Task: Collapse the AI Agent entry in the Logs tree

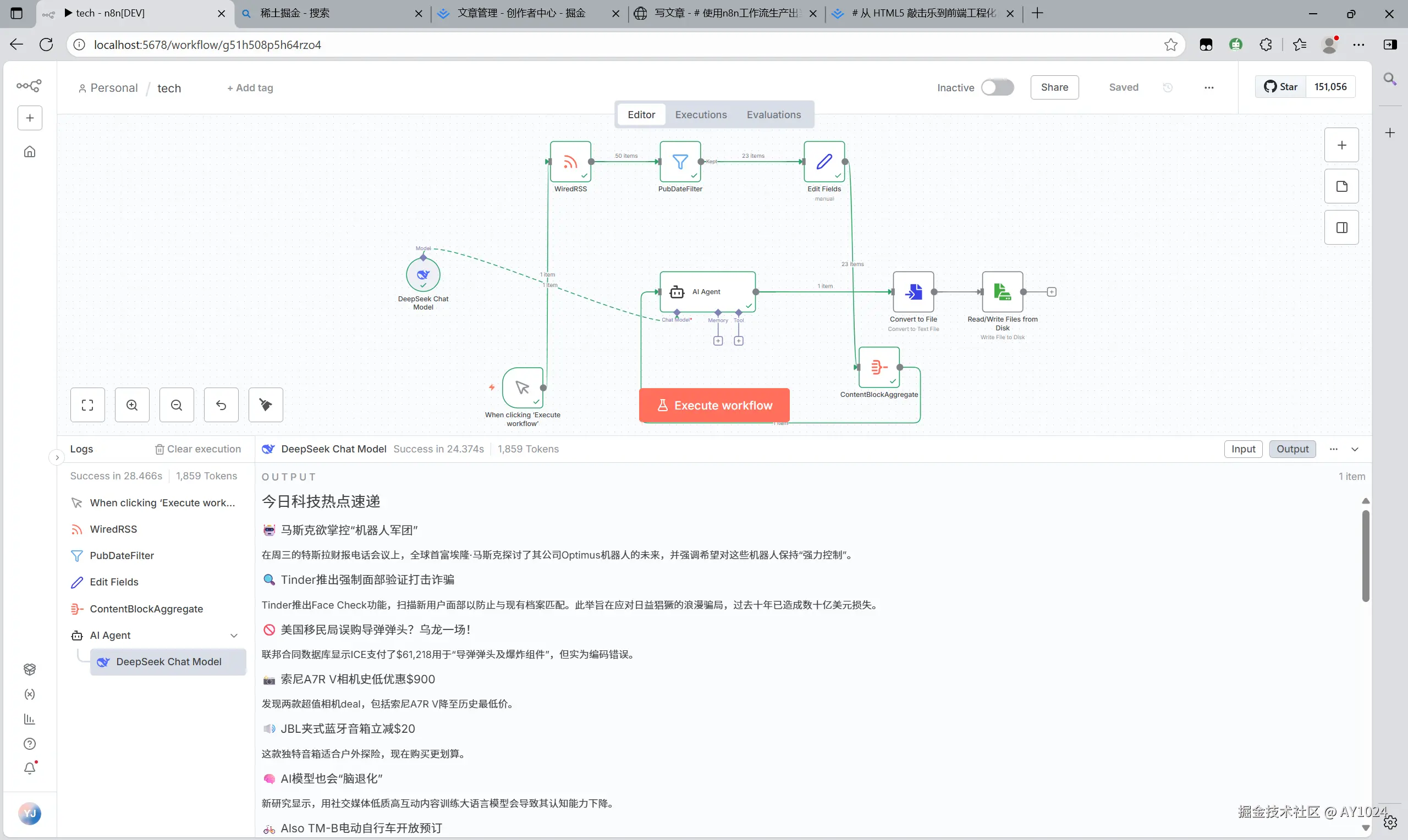Action: tap(234, 635)
